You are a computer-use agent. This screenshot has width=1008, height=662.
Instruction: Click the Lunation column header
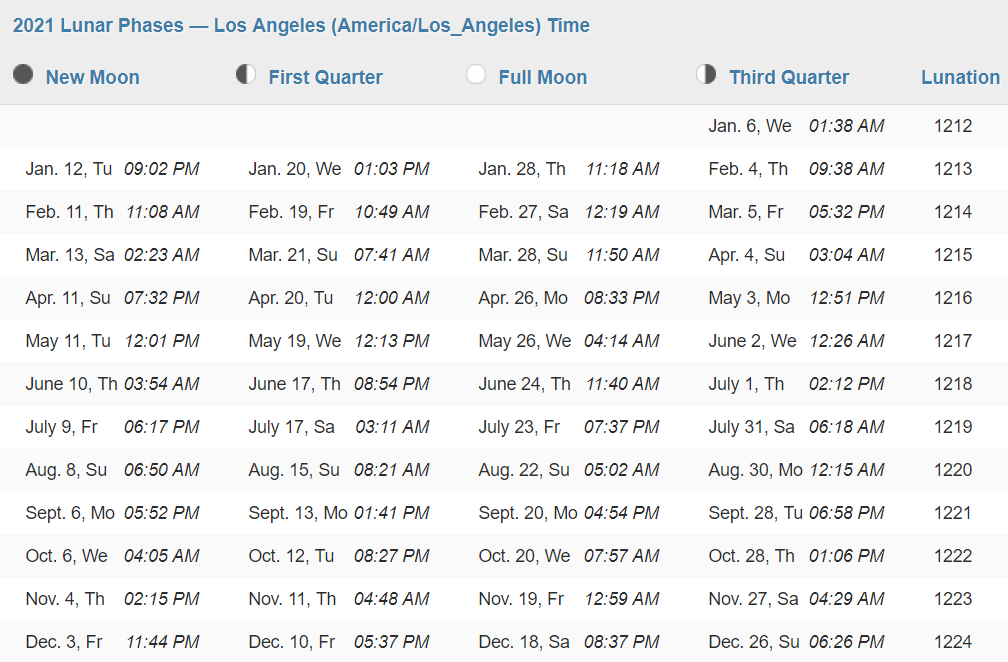pyautogui.click(x=960, y=77)
